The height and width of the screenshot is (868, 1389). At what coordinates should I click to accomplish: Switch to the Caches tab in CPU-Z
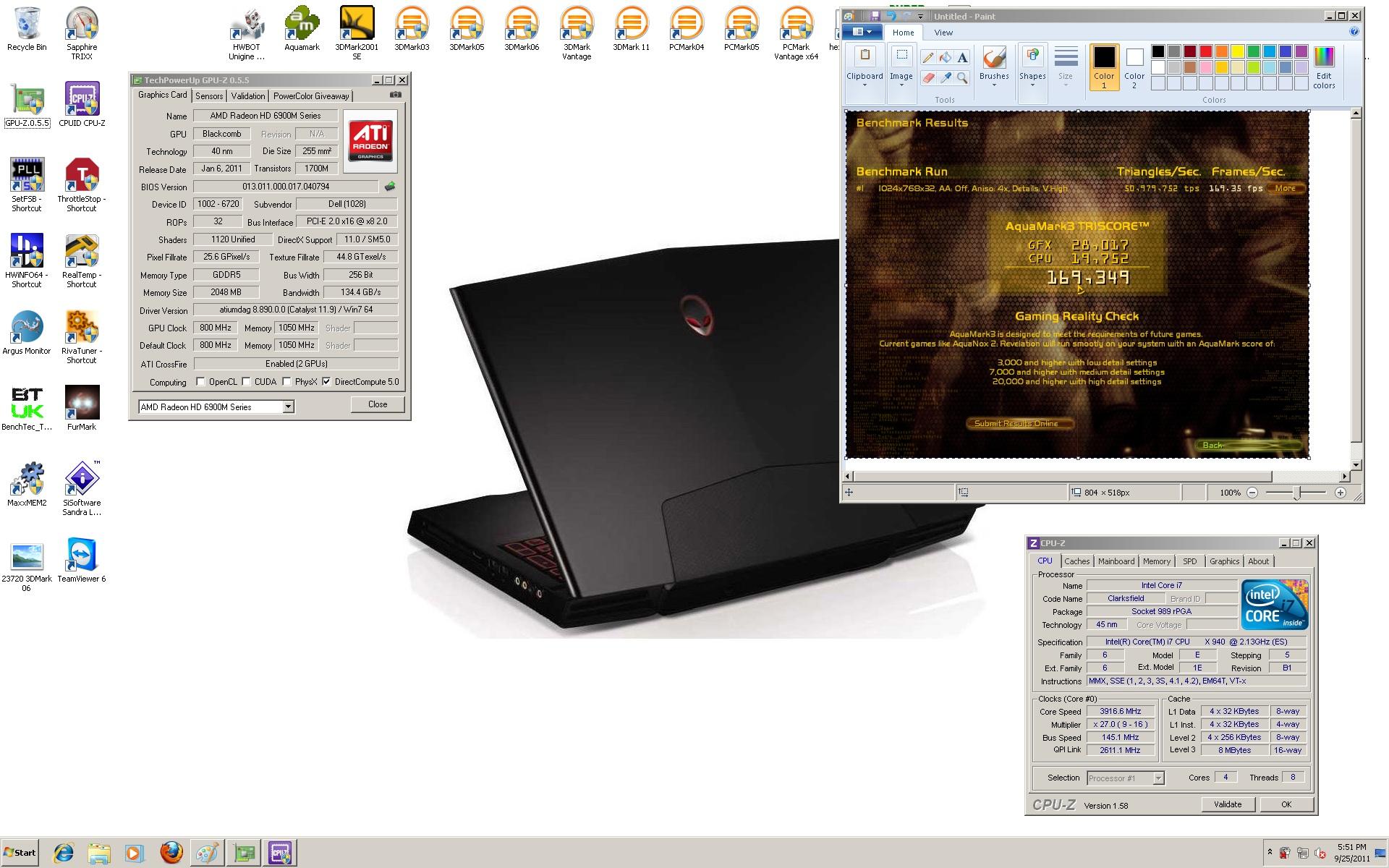pos(1076,561)
